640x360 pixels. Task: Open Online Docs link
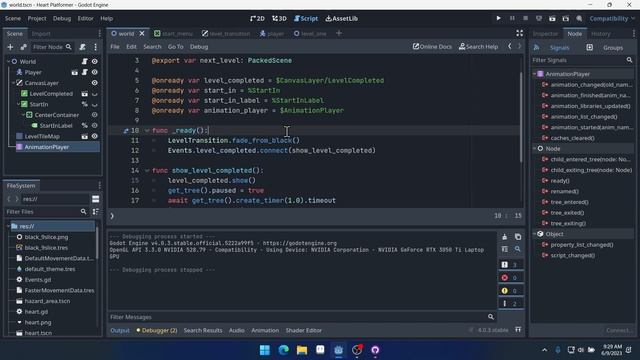[432, 47]
